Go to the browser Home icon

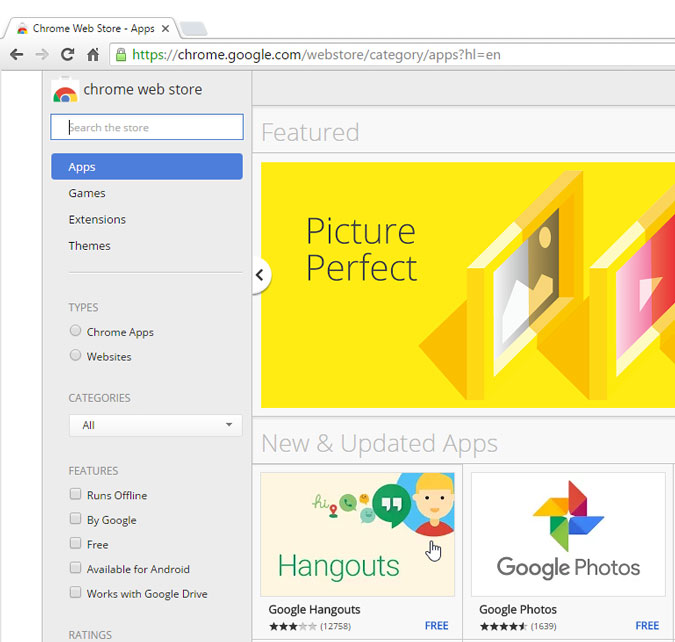(93, 55)
